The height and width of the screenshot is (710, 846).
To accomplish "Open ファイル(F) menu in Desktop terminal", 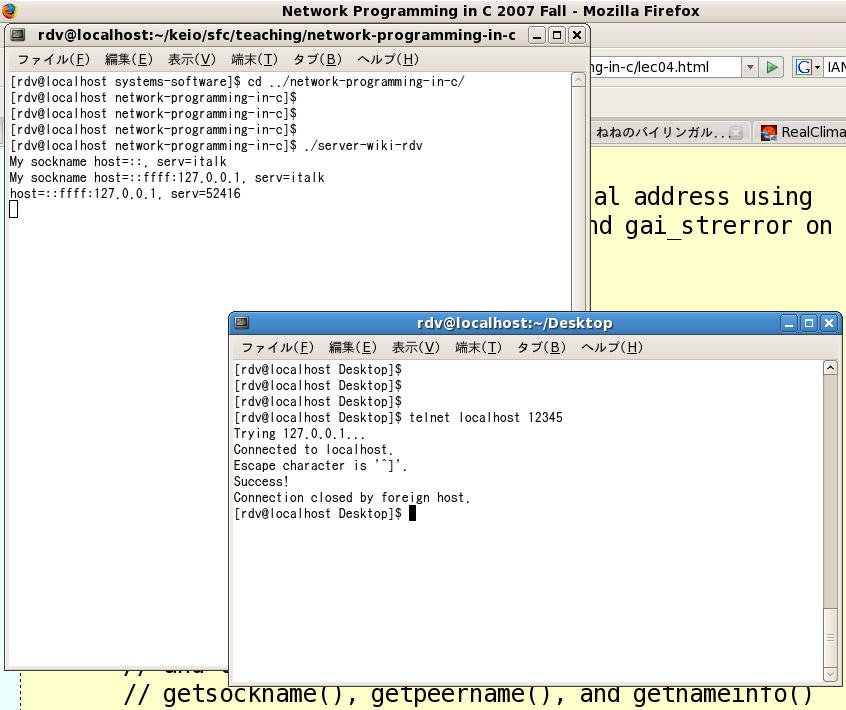I will (x=277, y=347).
